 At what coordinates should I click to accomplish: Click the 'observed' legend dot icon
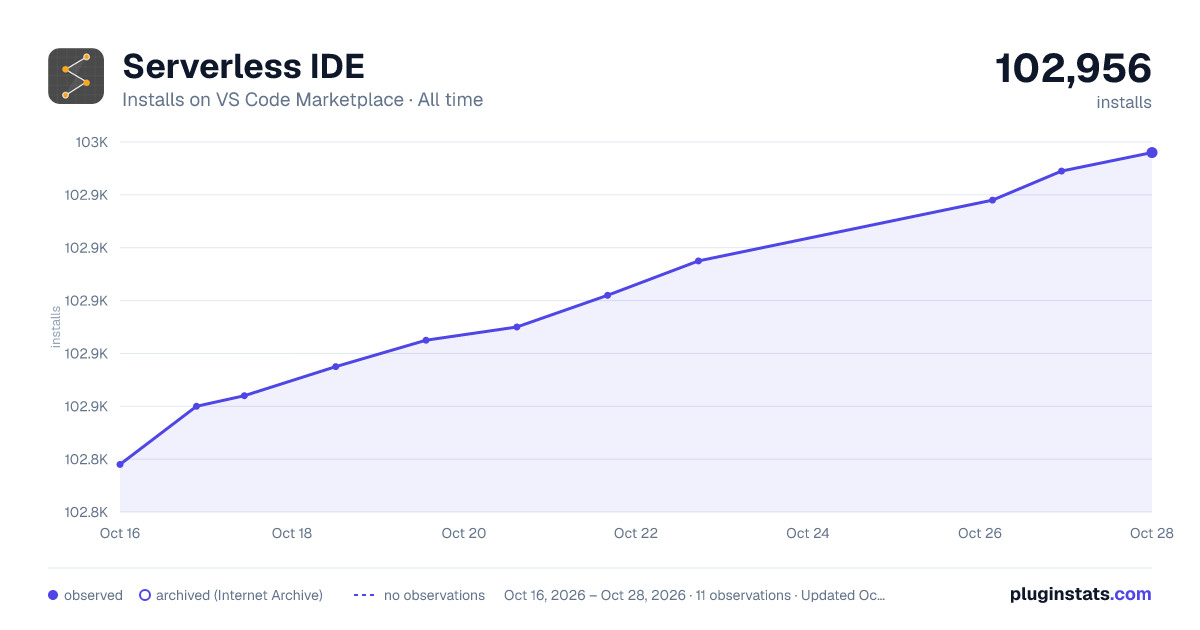point(53,595)
